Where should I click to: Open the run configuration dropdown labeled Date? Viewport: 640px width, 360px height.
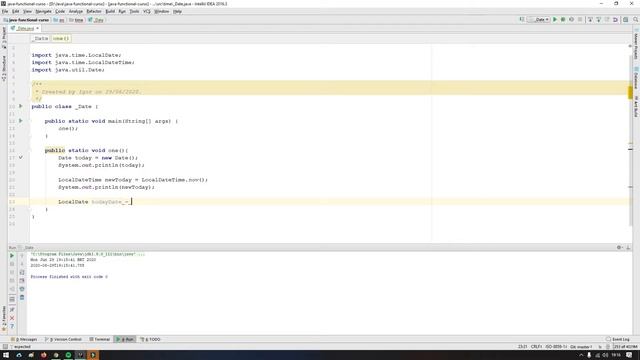(539, 20)
